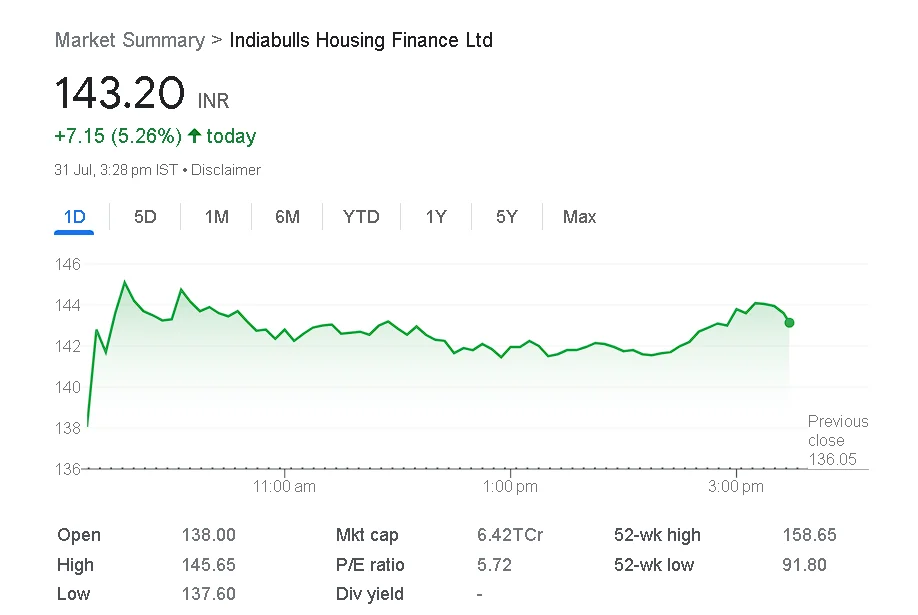
Task: Click the INR currency label
Action: point(214,101)
